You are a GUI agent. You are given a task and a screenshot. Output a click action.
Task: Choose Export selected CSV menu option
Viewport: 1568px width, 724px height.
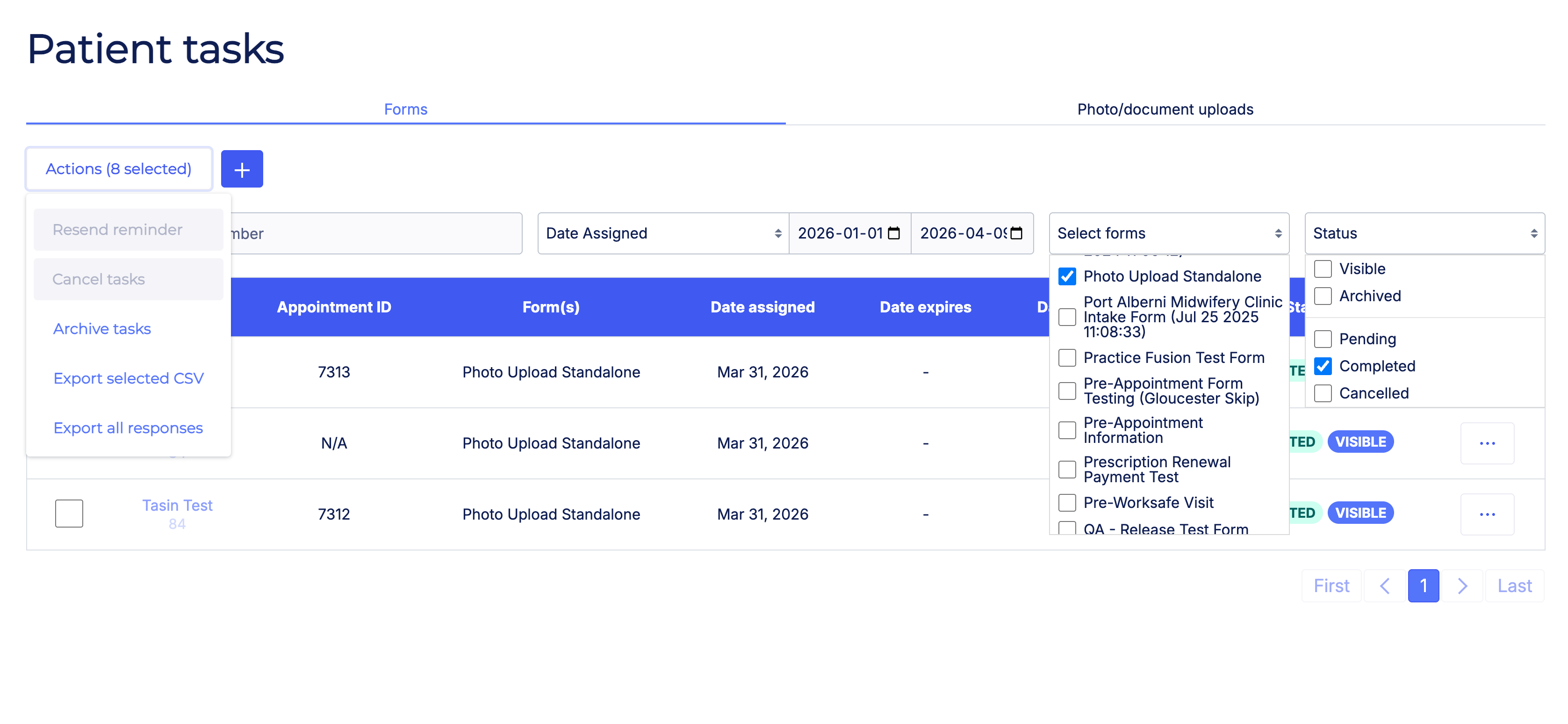[128, 378]
